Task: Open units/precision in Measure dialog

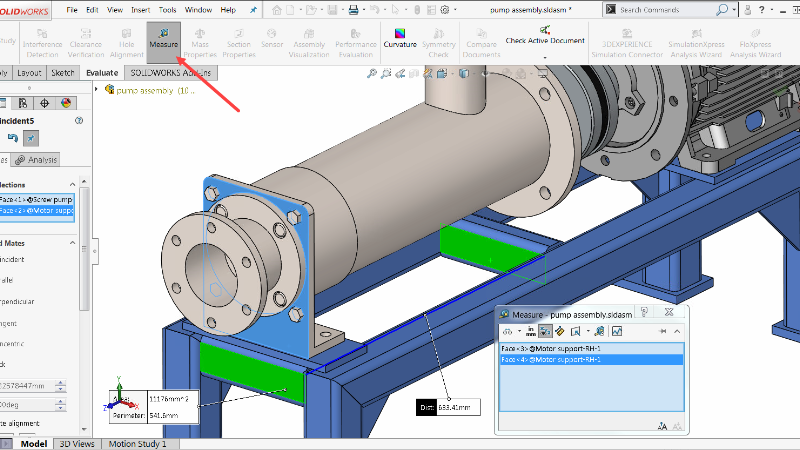Action: (x=531, y=331)
